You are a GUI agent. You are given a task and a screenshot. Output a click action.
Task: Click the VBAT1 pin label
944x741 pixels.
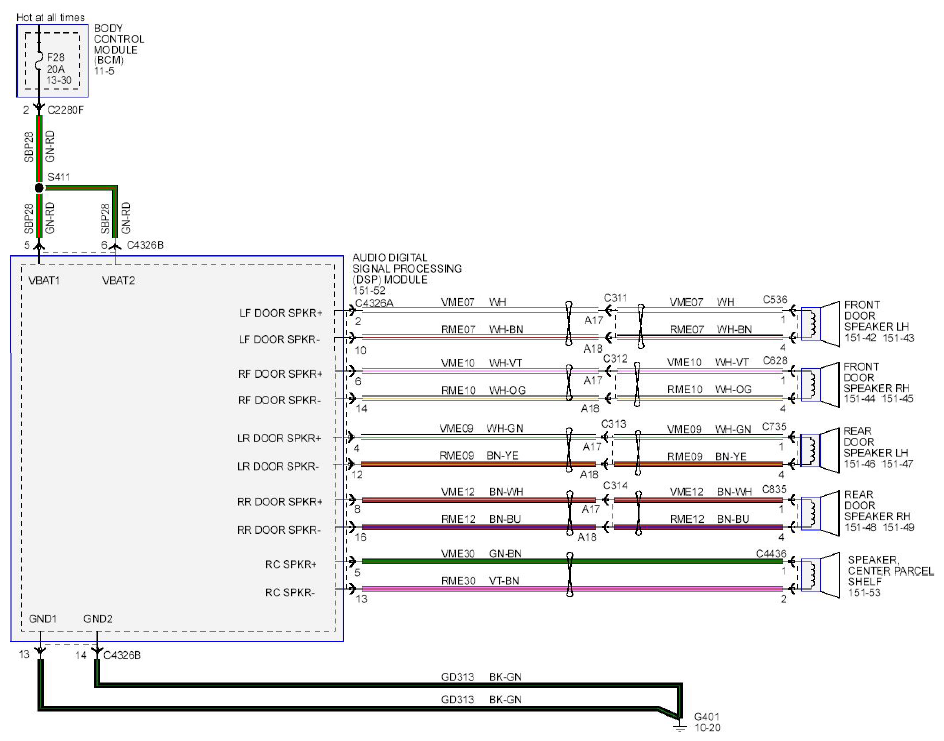pyautogui.click(x=45, y=281)
